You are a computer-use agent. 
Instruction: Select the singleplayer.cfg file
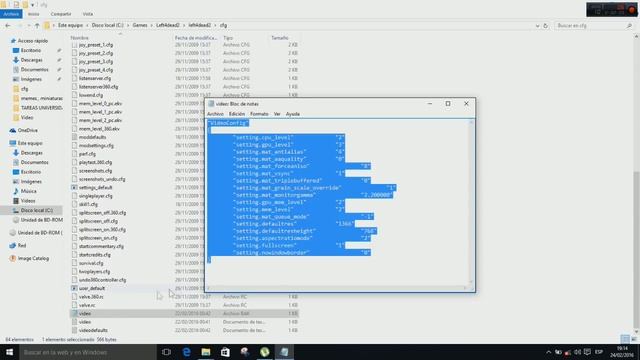(96, 196)
